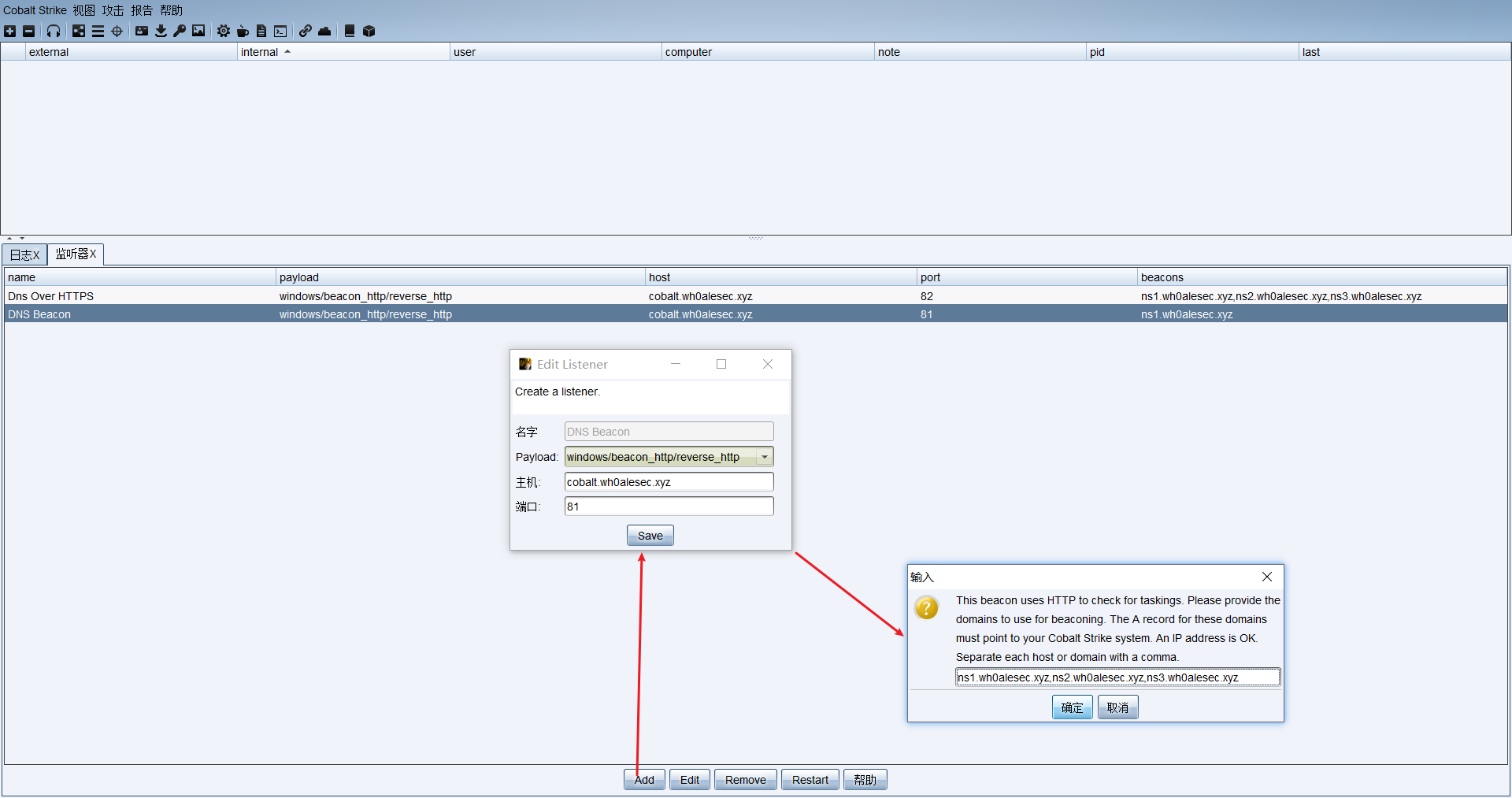Sort sessions by user column header
The height and width of the screenshot is (798, 1512).
(556, 52)
